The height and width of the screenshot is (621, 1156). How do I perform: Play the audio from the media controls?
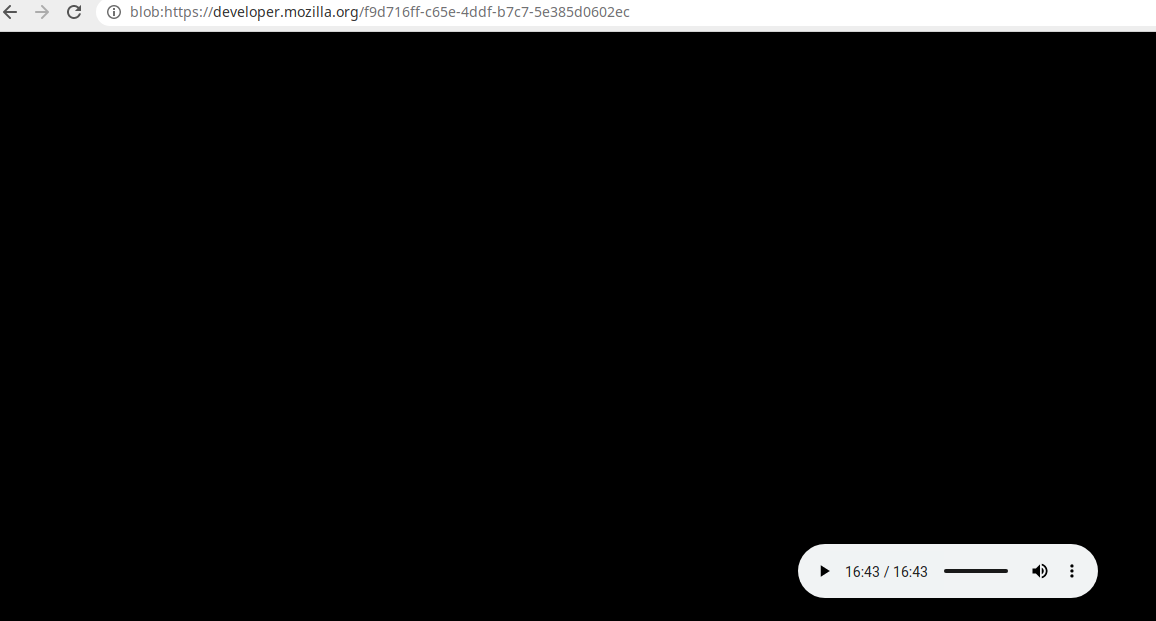coord(824,572)
